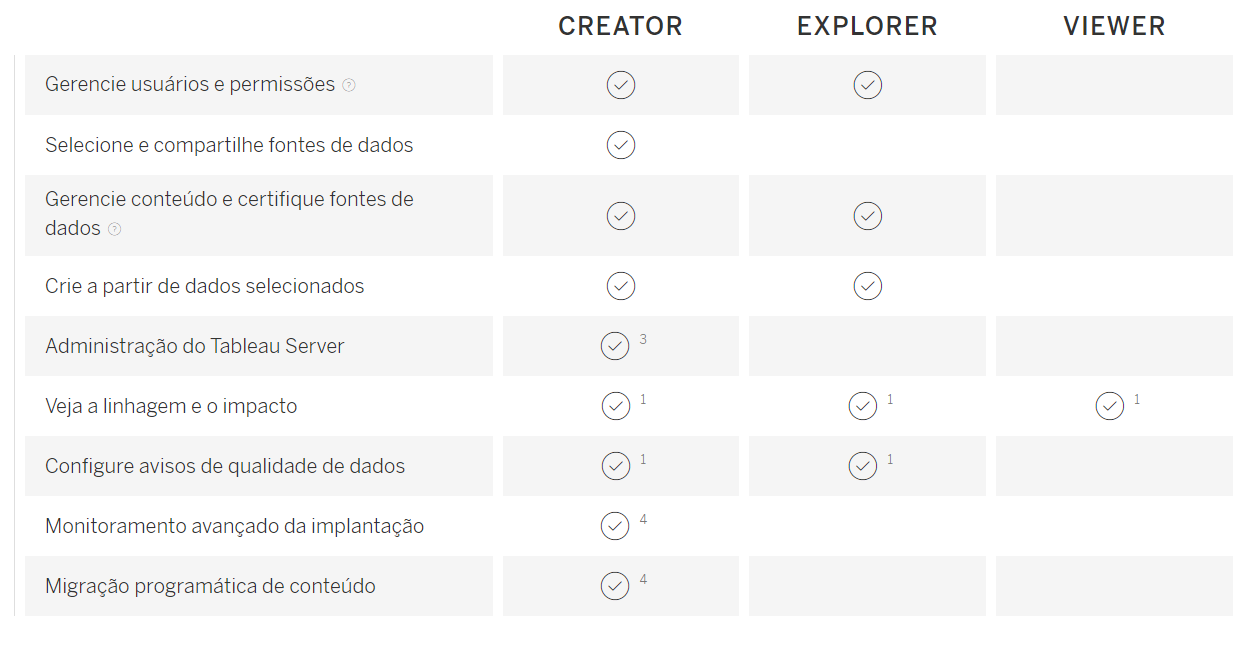Click Creator checkmark for Crie a partir de dados selecionados
1246x651 pixels.
pos(621,286)
